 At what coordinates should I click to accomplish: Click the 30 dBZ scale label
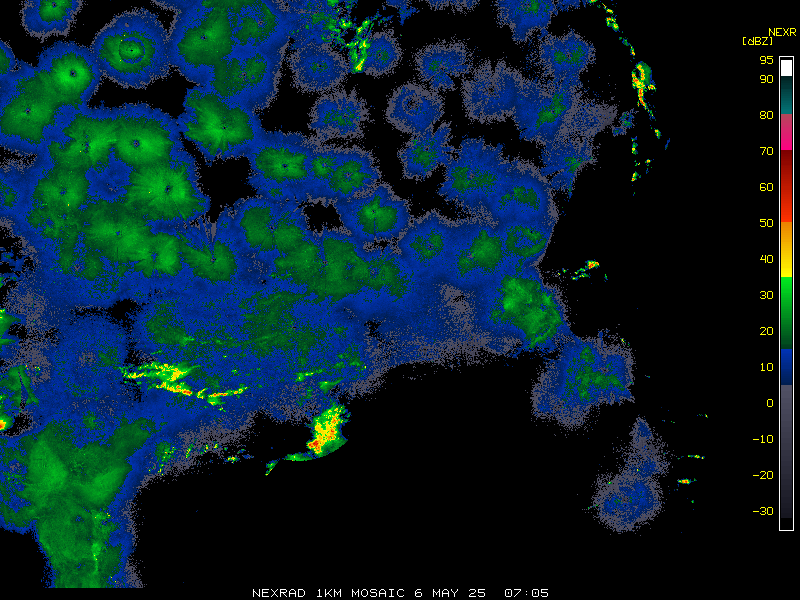tap(766, 295)
